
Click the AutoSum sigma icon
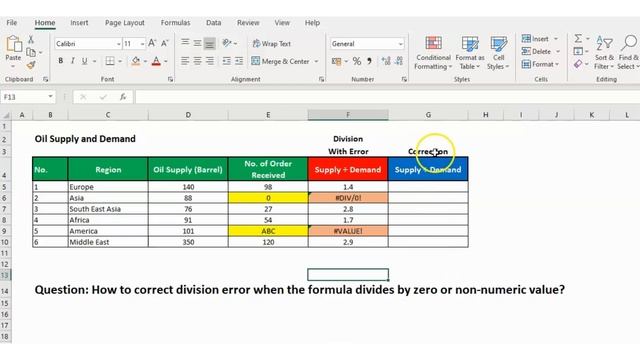pyautogui.click(x=578, y=38)
